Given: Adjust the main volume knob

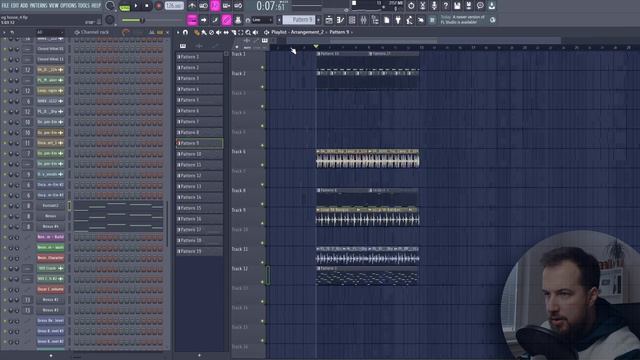Looking at the screenshot, I should (110, 6).
